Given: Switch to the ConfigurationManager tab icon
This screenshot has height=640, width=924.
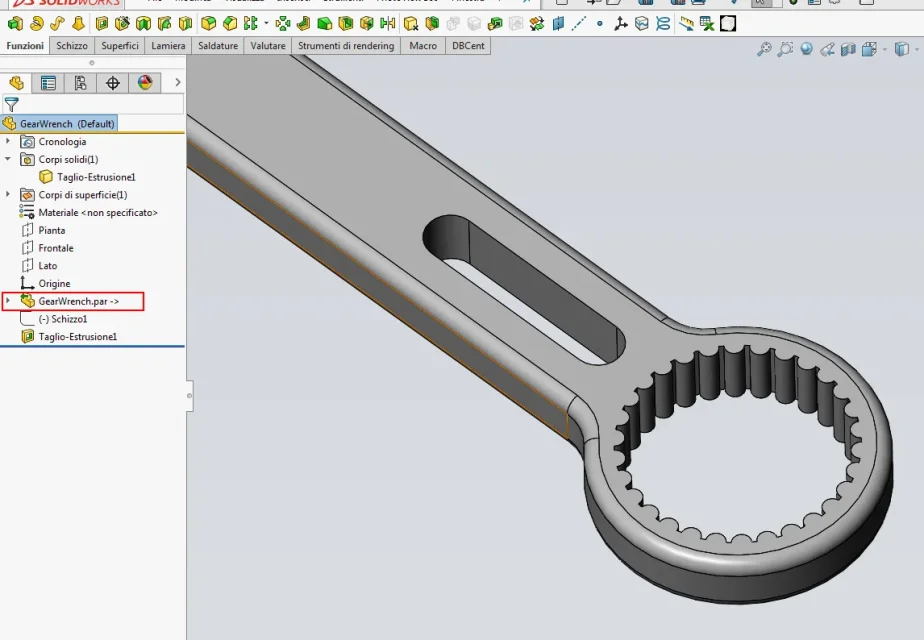Looking at the screenshot, I should tap(80, 83).
